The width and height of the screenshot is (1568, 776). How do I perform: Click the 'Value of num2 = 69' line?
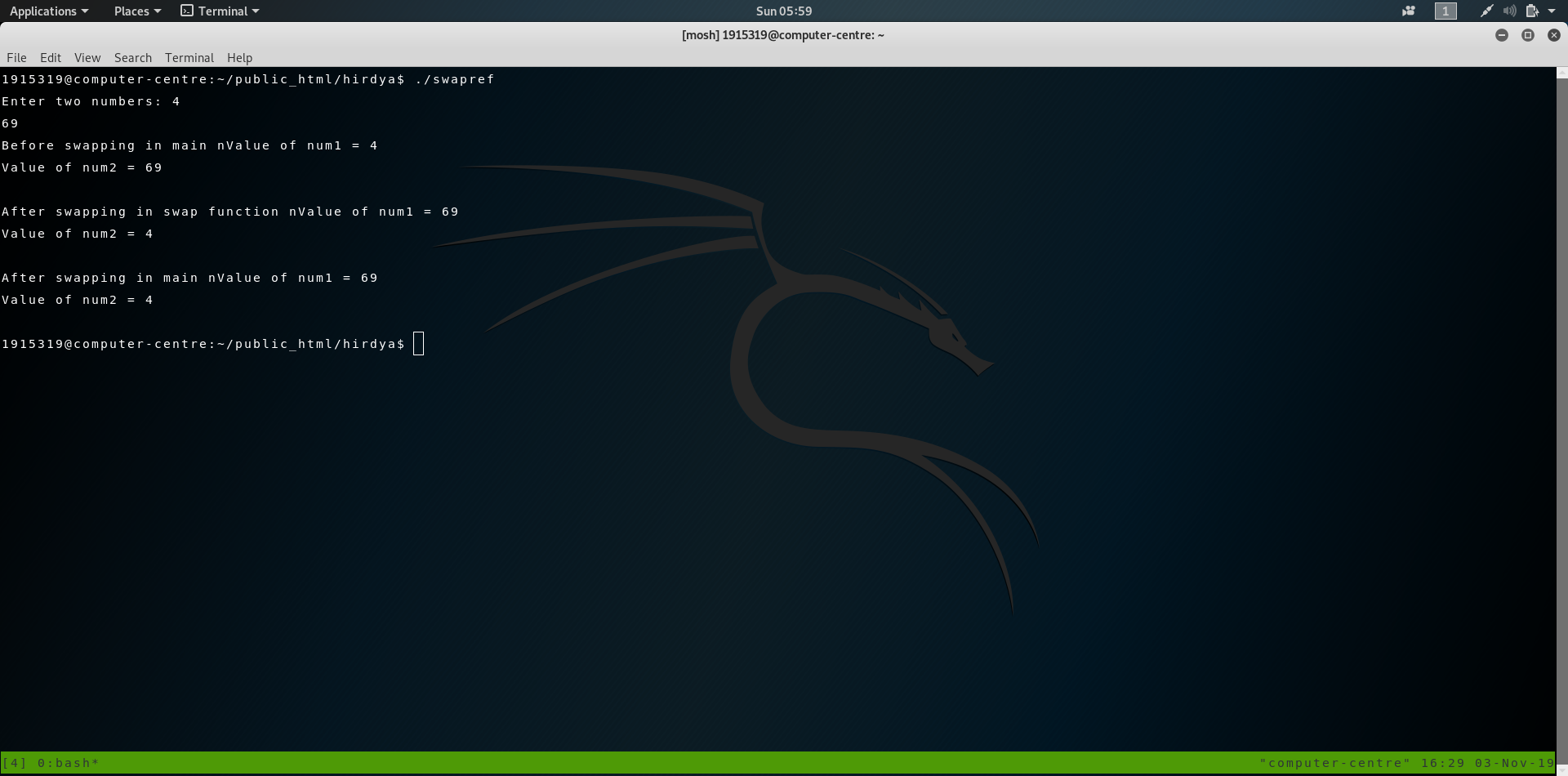coord(82,167)
